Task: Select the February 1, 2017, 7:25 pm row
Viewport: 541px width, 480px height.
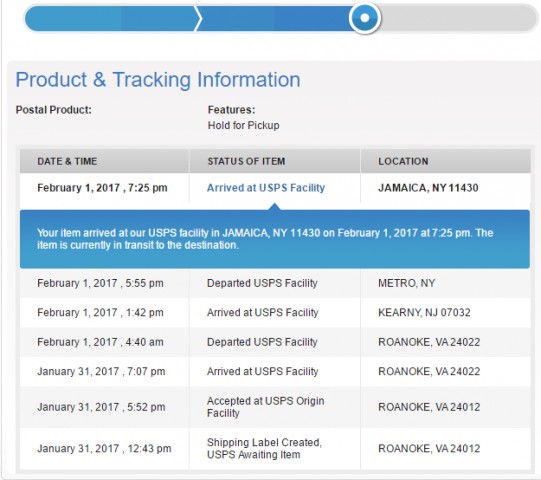Action: (x=275, y=188)
